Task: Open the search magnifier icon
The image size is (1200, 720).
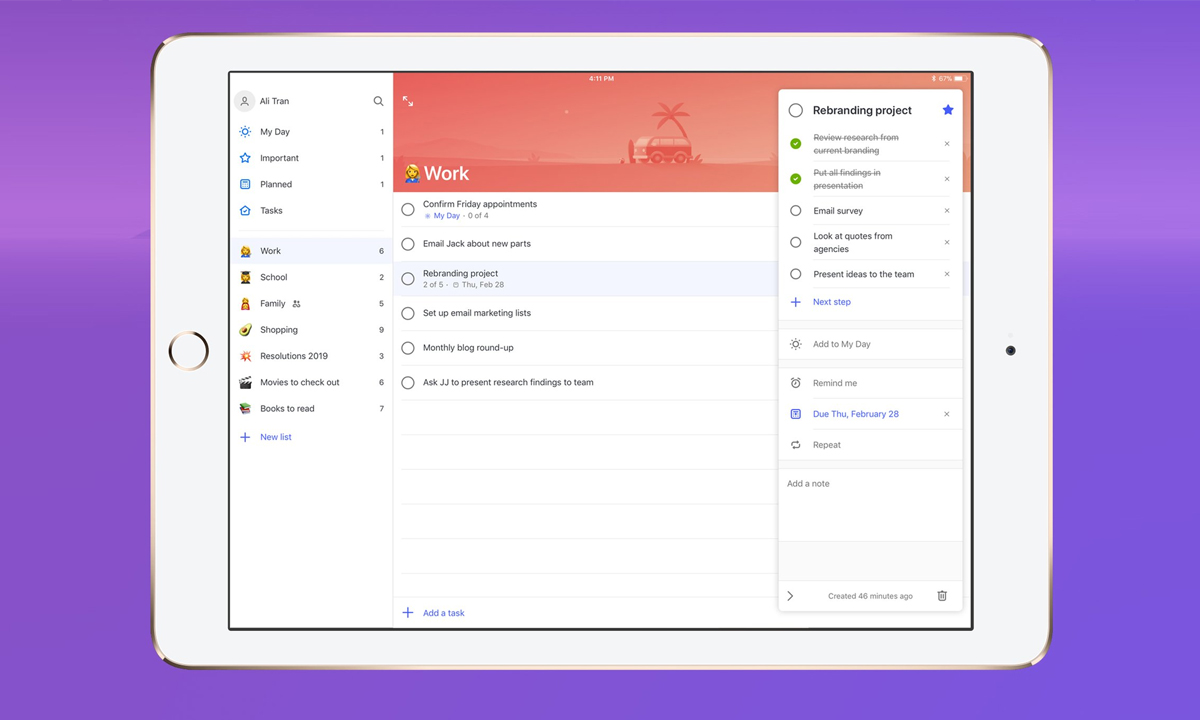Action: point(378,101)
